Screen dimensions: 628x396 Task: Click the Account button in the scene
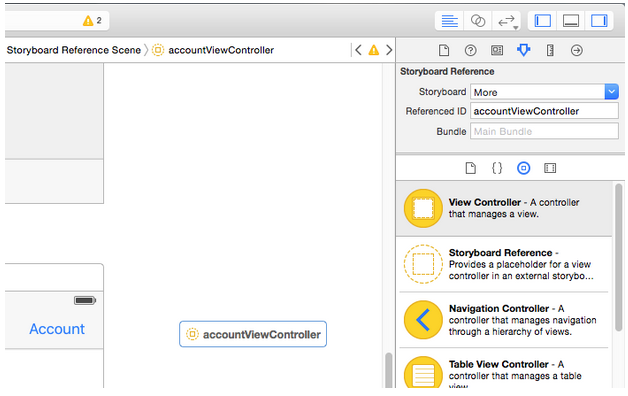point(57,329)
